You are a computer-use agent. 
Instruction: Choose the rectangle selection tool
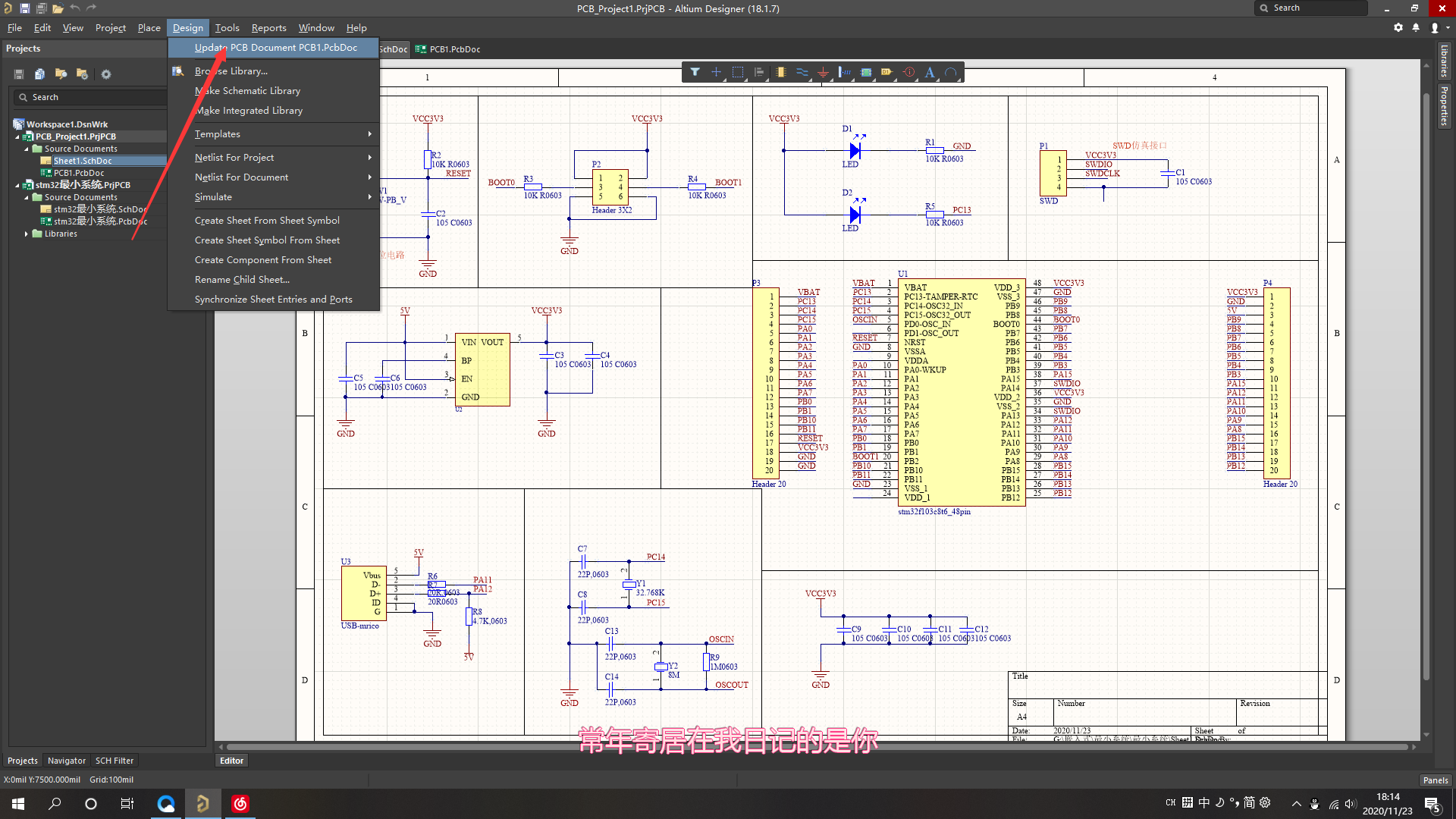pos(737,72)
